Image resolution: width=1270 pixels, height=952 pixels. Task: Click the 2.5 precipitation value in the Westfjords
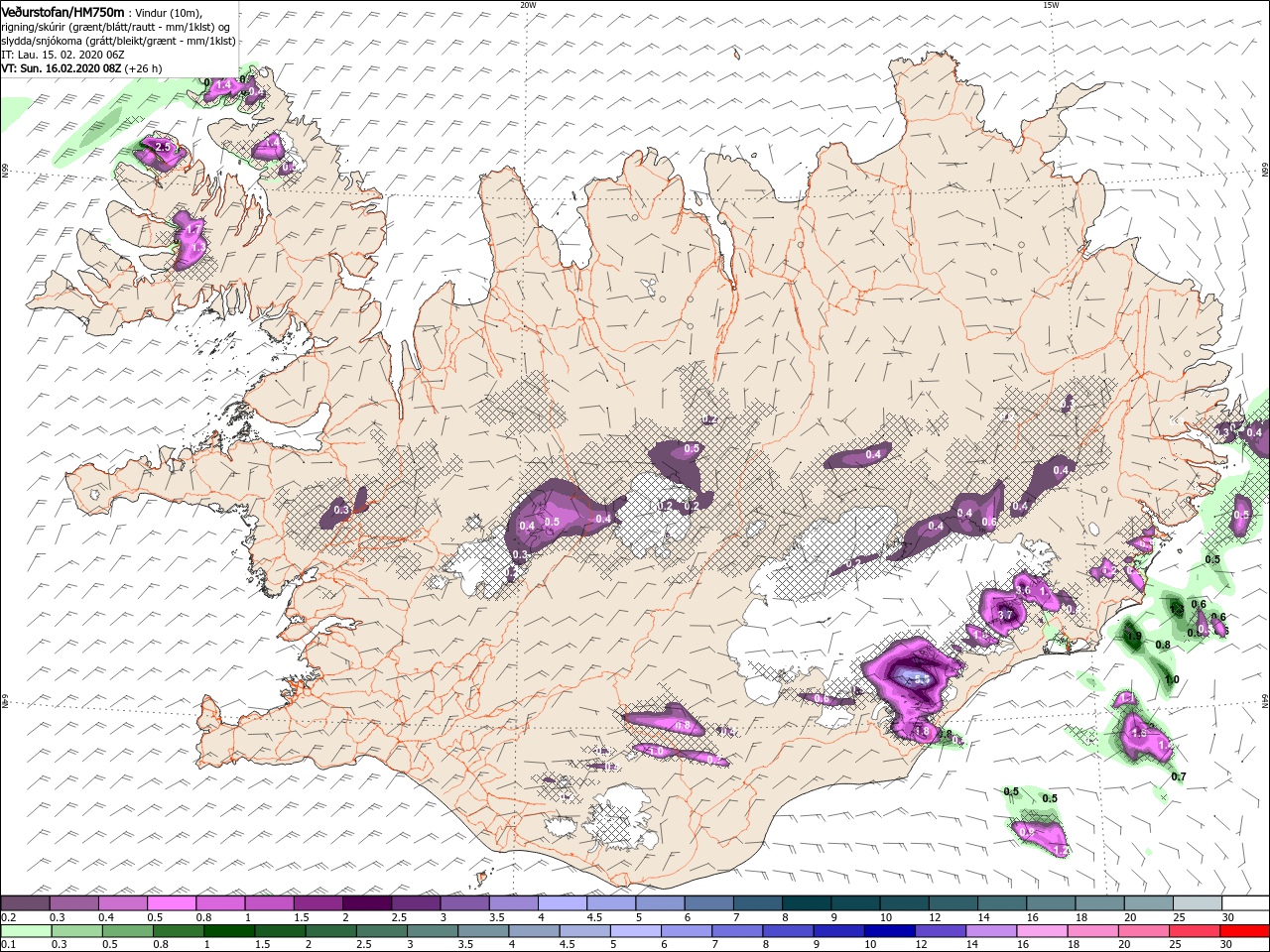click(x=165, y=147)
